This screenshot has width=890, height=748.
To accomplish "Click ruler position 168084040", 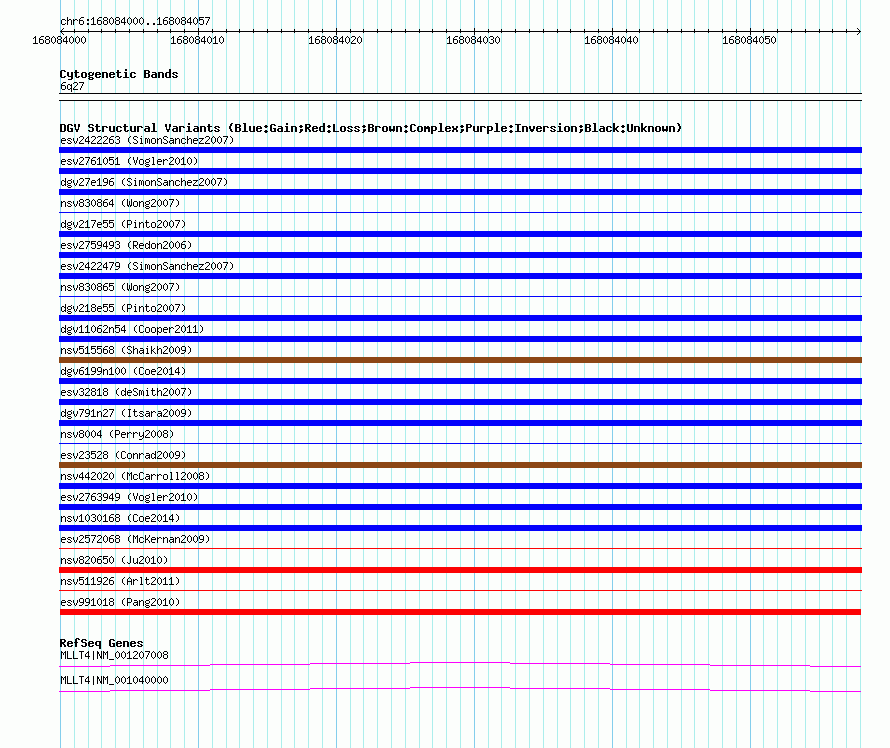I will tap(611, 40).
